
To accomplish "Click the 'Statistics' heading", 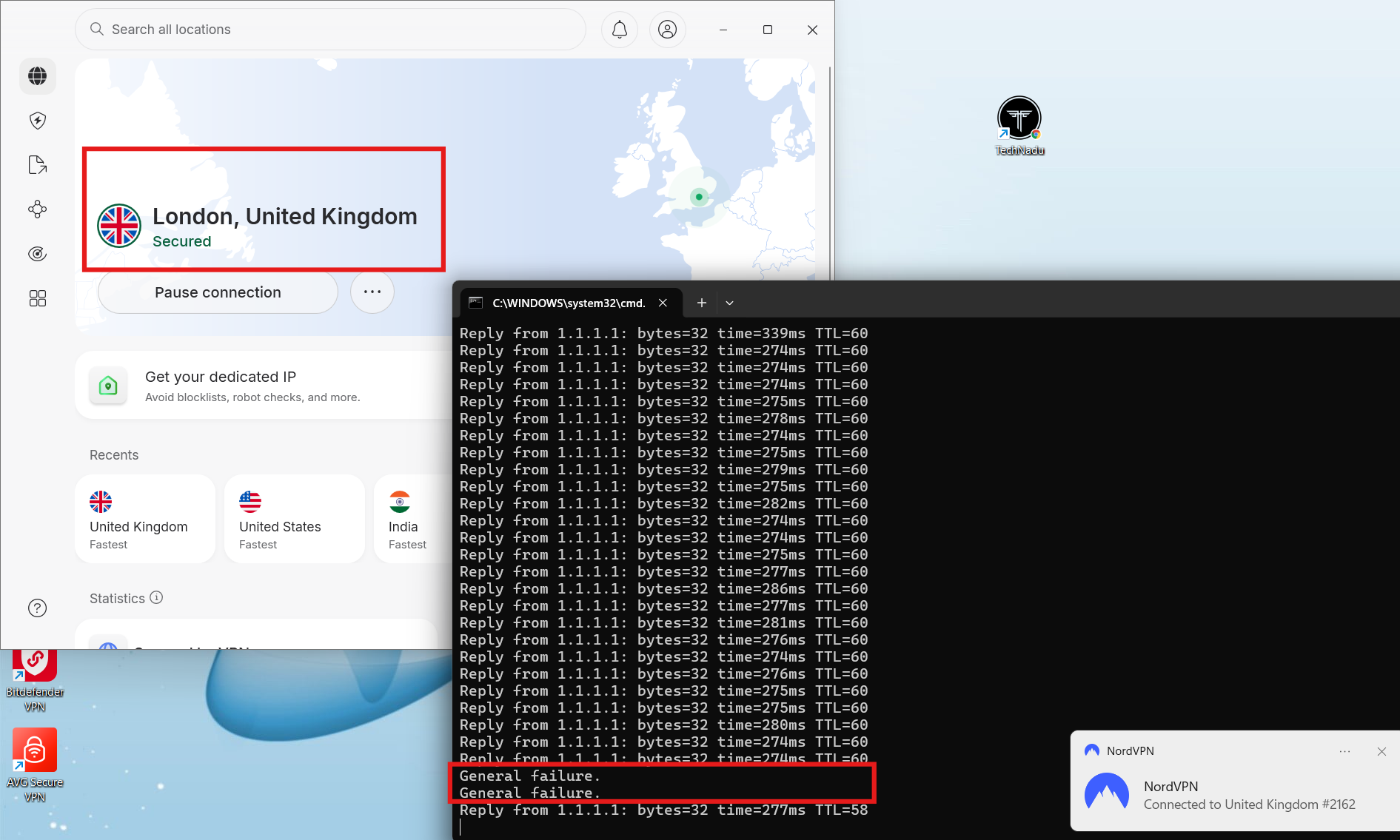I will (x=117, y=598).
